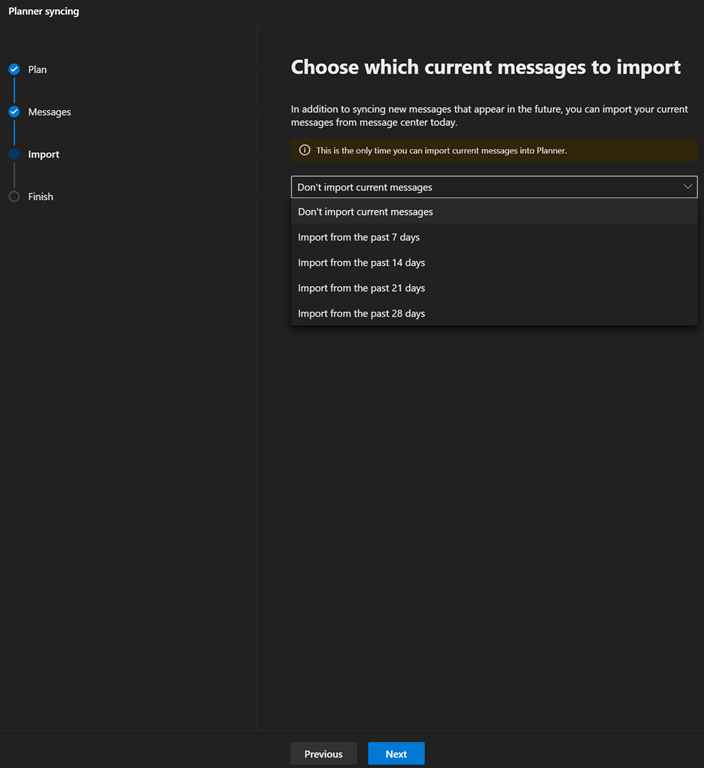Click the Import step circle indicator
Viewport: 704px width, 768px height.
pyautogui.click(x=14, y=154)
